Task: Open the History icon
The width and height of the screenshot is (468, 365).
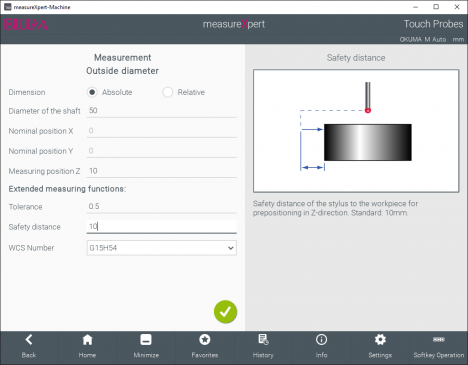Action: click(x=263, y=340)
